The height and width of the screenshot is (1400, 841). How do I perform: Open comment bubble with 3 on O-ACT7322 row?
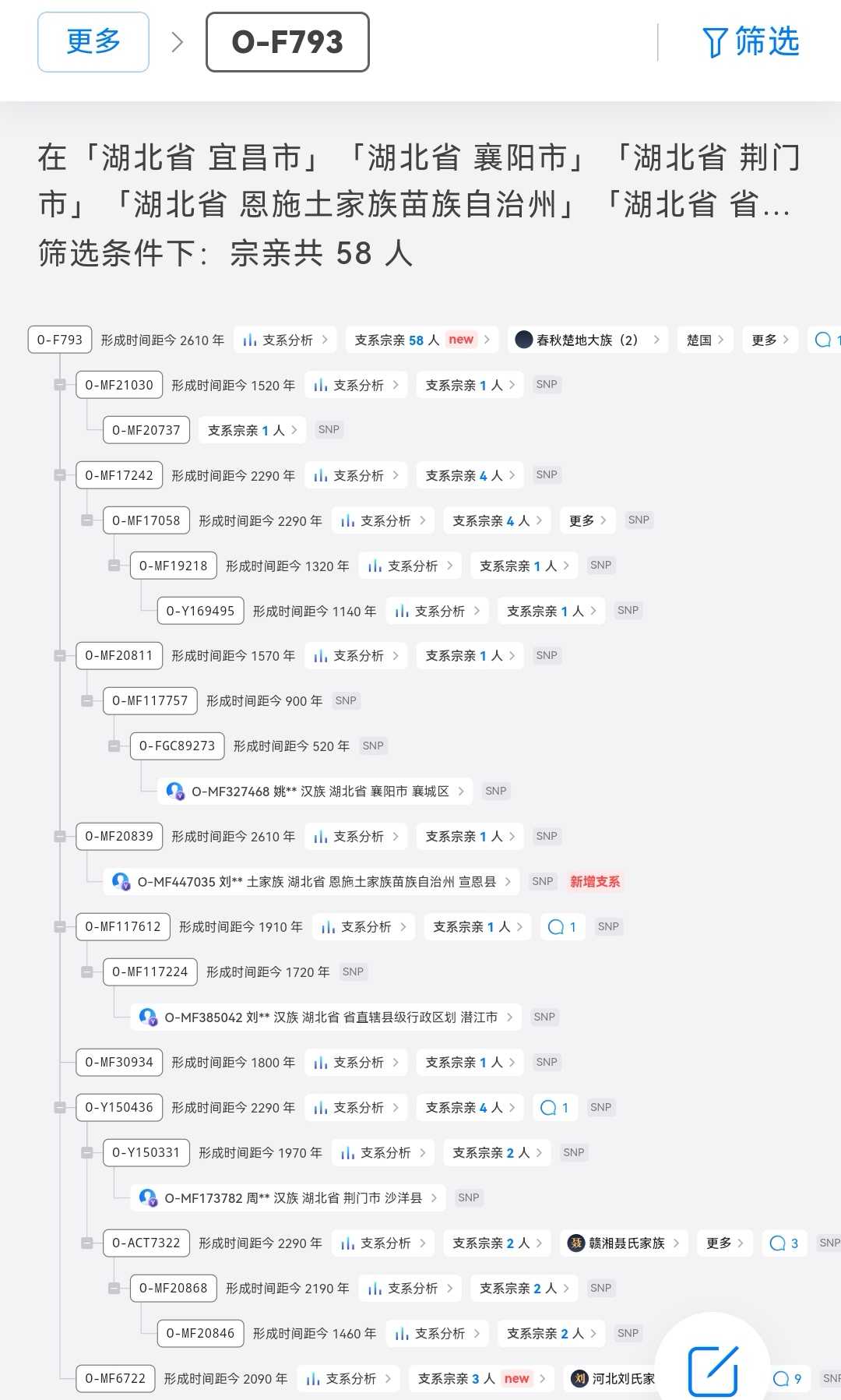(783, 1243)
